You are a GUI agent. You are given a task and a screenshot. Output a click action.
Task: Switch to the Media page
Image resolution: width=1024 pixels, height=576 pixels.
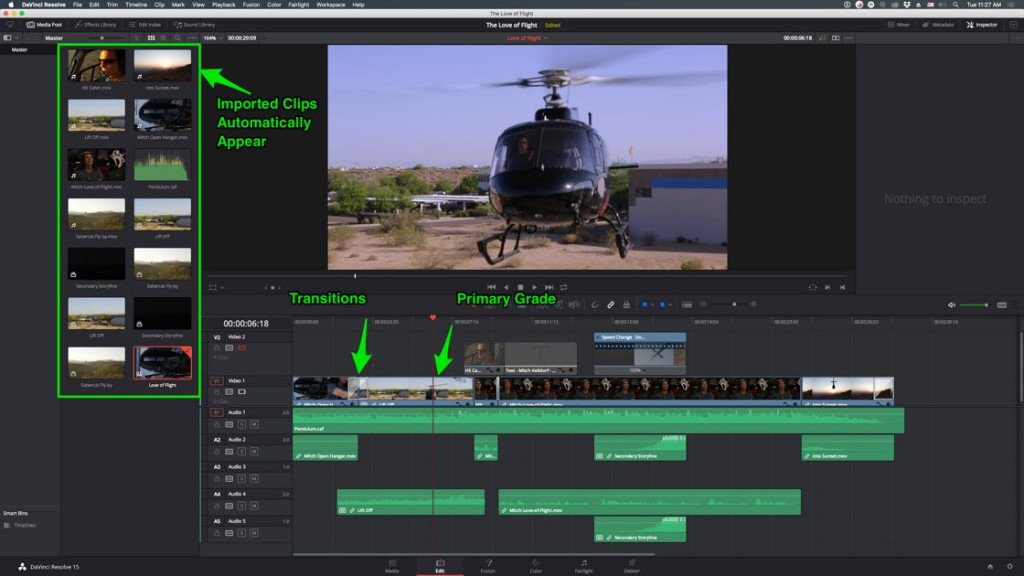(392, 566)
